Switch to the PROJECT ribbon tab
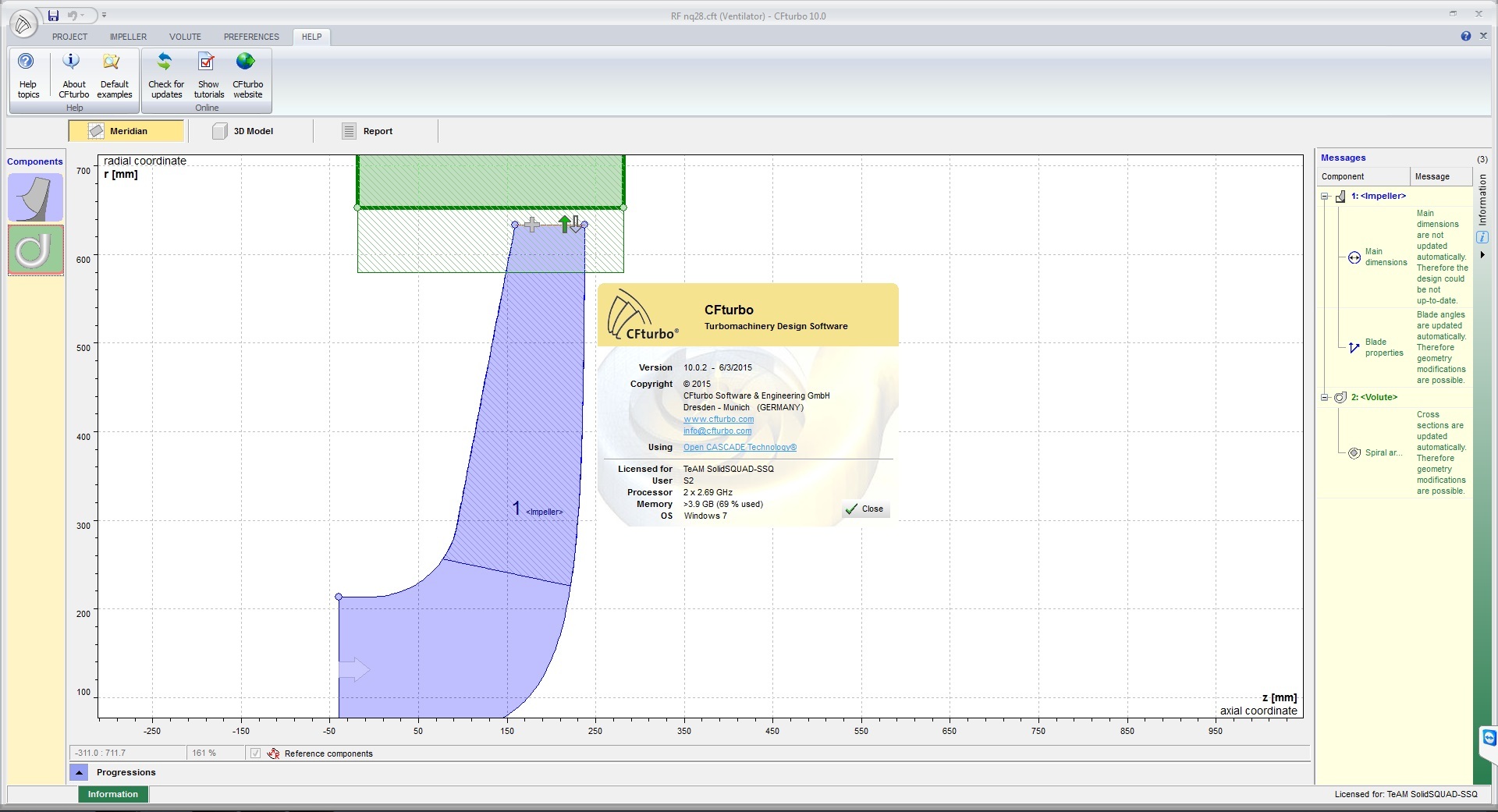 (x=69, y=37)
